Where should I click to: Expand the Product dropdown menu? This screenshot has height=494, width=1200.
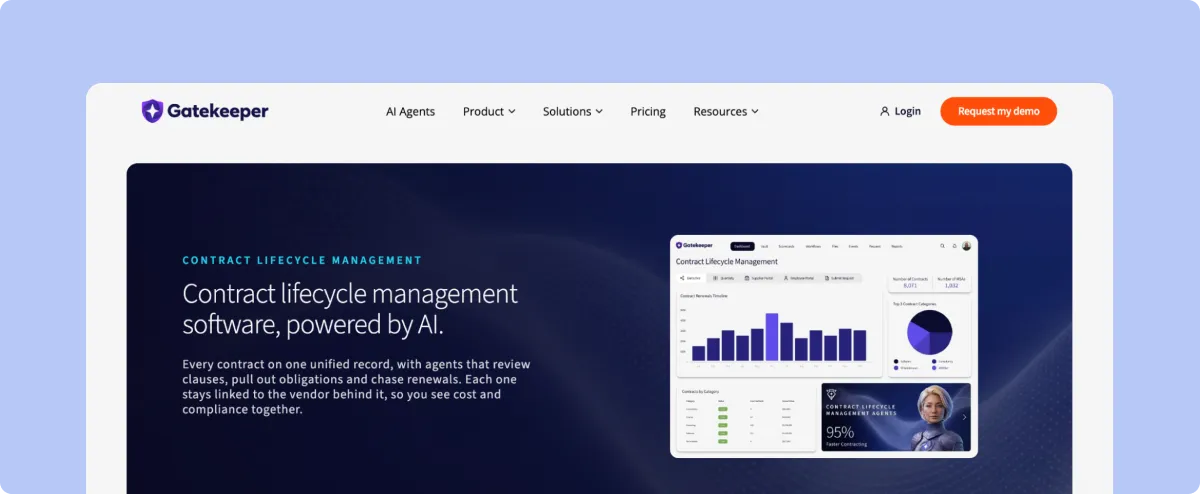tap(489, 112)
